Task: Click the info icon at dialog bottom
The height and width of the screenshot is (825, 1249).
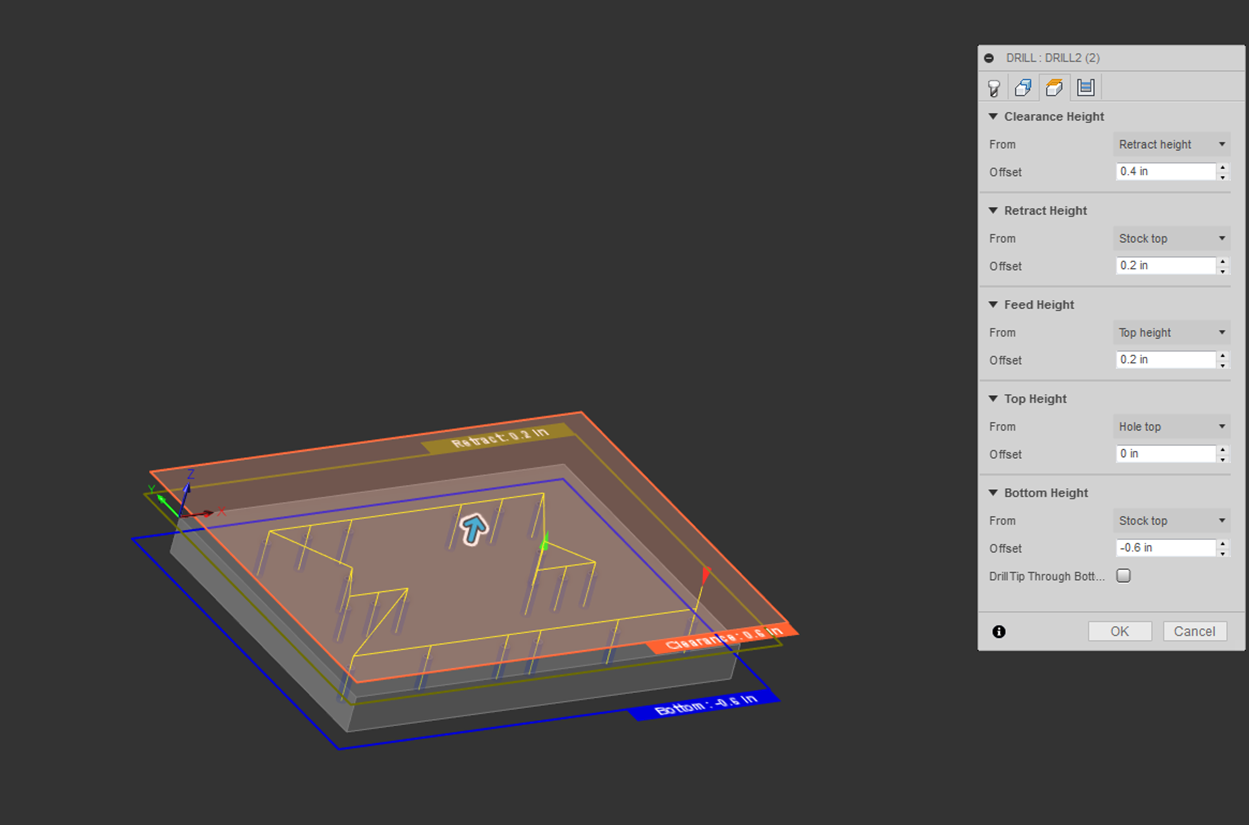Action: pos(999,631)
